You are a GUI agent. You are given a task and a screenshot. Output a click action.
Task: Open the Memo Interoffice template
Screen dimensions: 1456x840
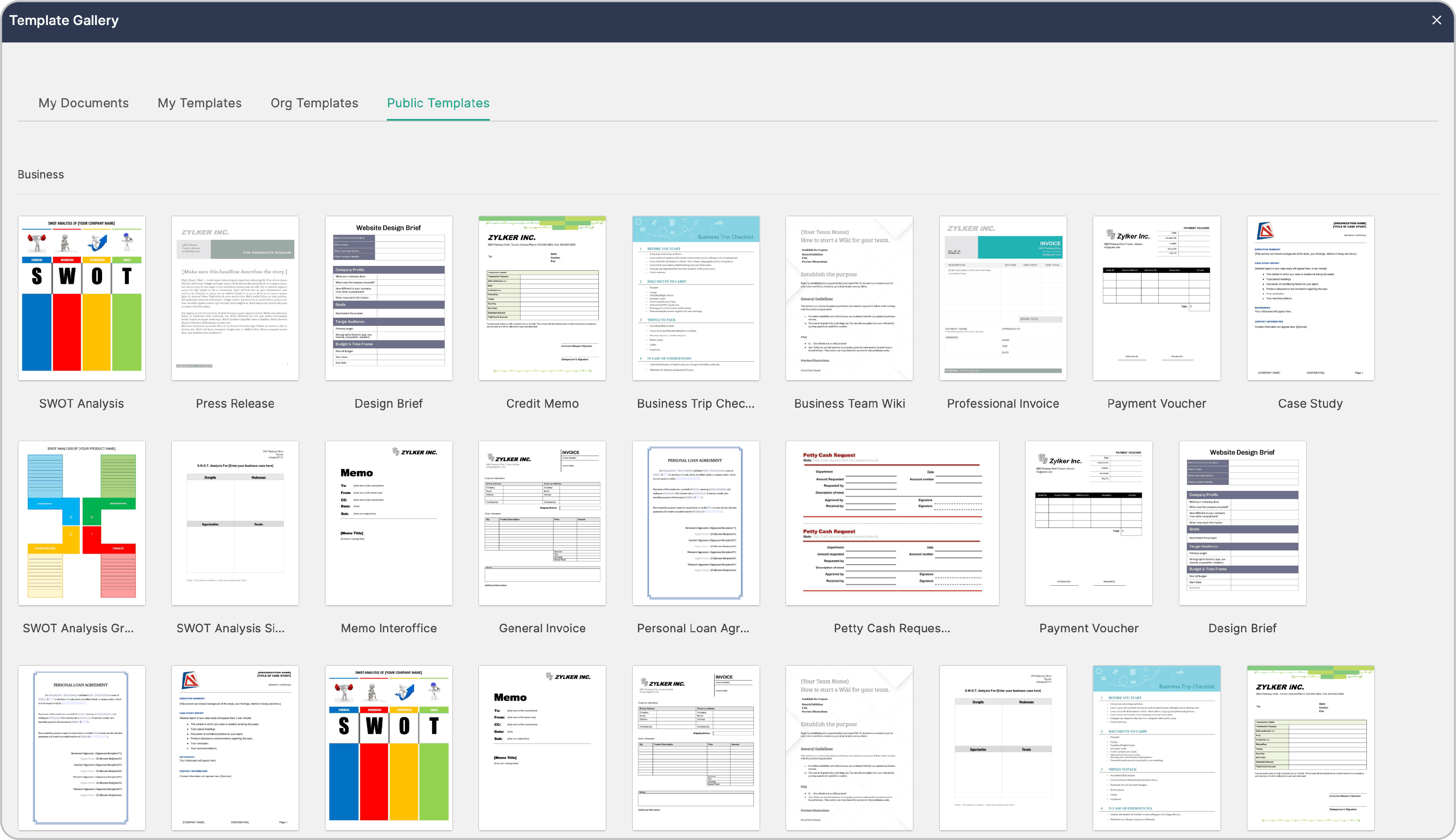tap(389, 523)
